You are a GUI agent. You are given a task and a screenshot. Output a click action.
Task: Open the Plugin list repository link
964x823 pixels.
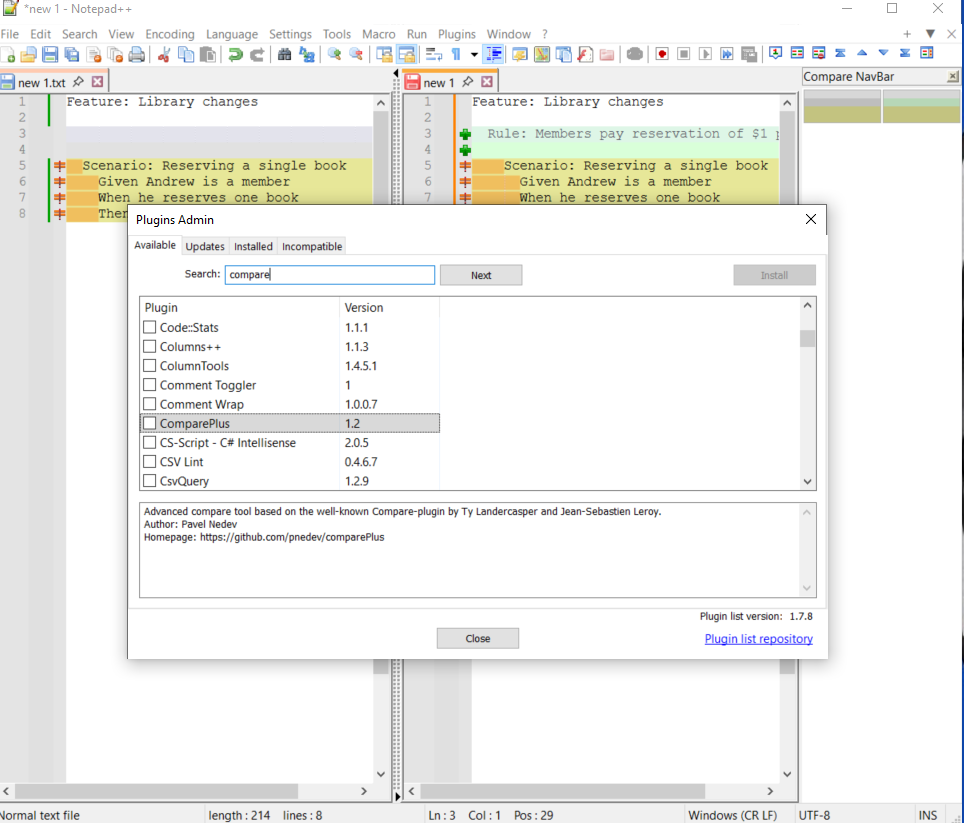tap(758, 639)
